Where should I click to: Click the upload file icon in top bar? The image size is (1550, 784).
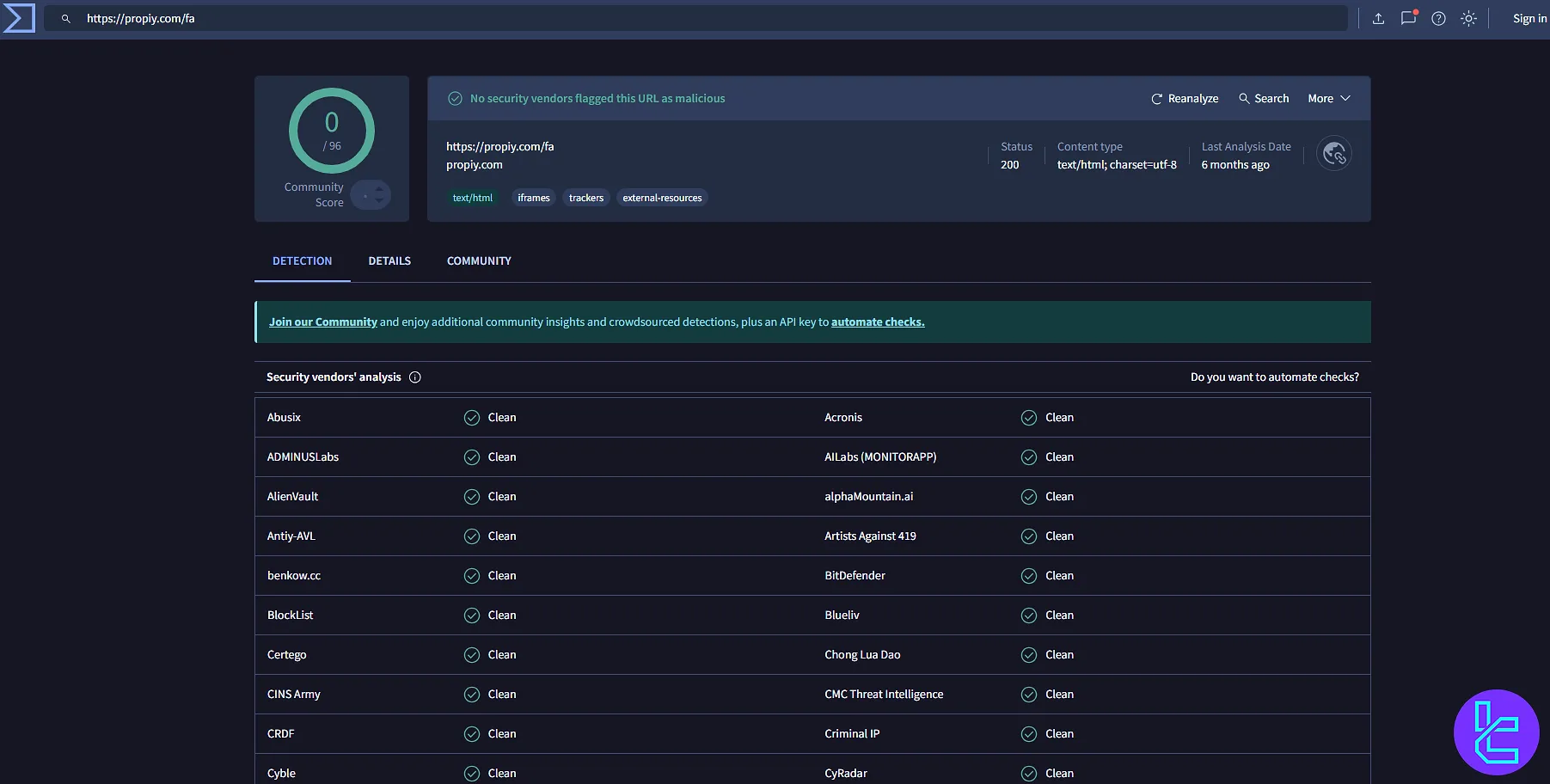pyautogui.click(x=1377, y=17)
